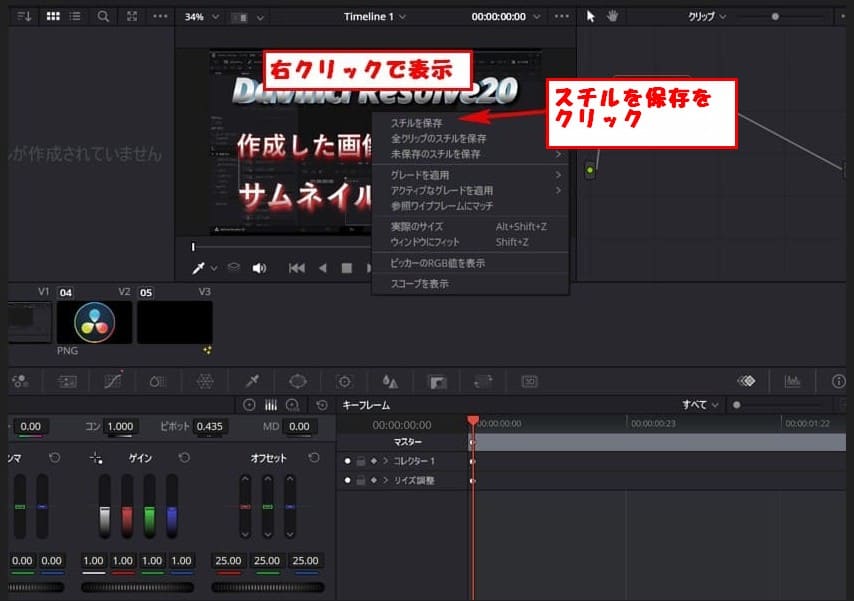Reset the ゲイン (Gain) controls

click(x=184, y=458)
